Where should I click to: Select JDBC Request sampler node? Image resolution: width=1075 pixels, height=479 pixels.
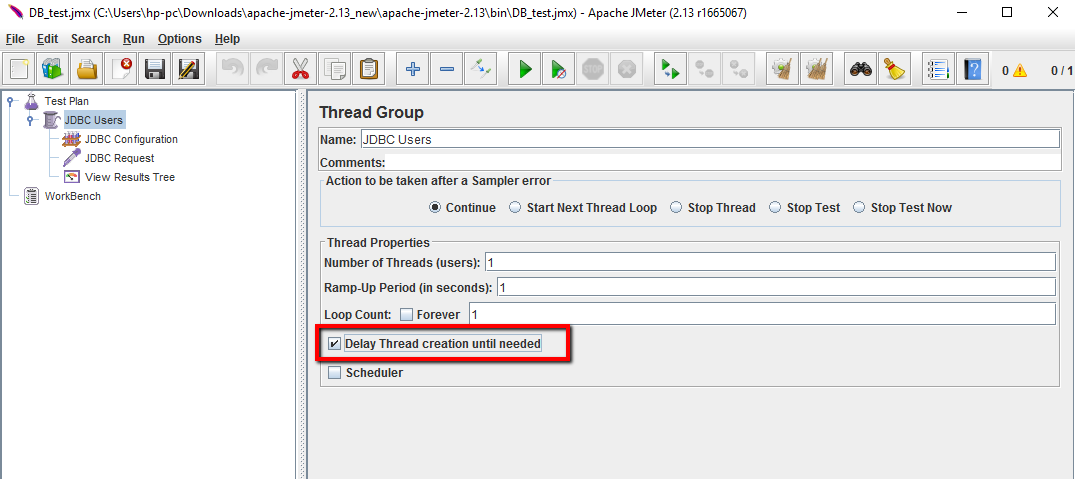click(119, 158)
